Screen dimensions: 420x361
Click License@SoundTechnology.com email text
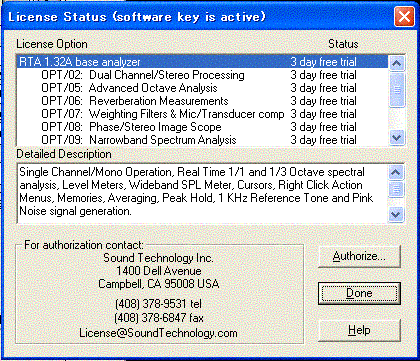tap(158, 333)
